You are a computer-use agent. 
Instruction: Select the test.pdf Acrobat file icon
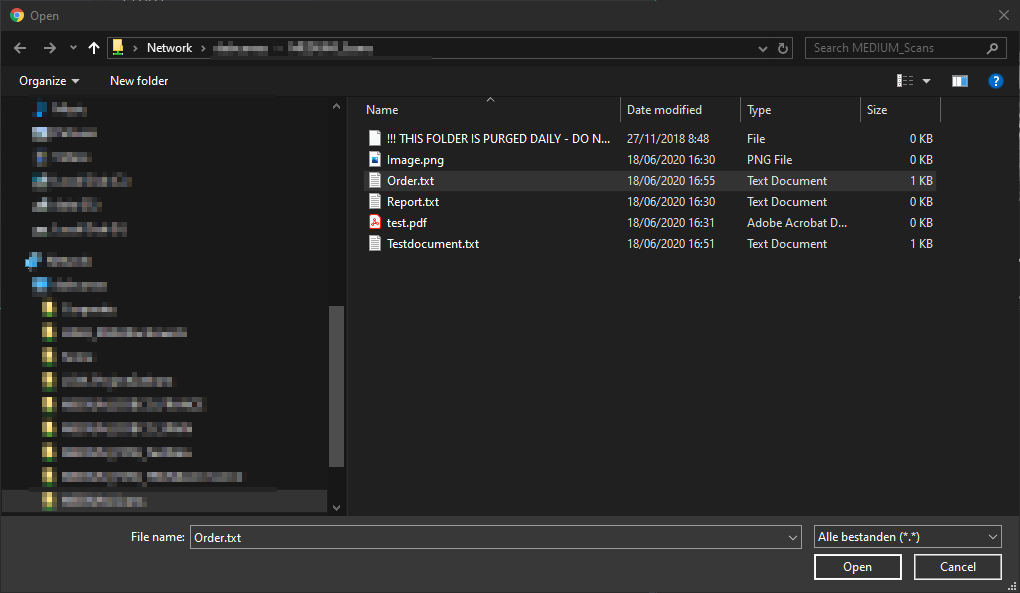point(375,223)
